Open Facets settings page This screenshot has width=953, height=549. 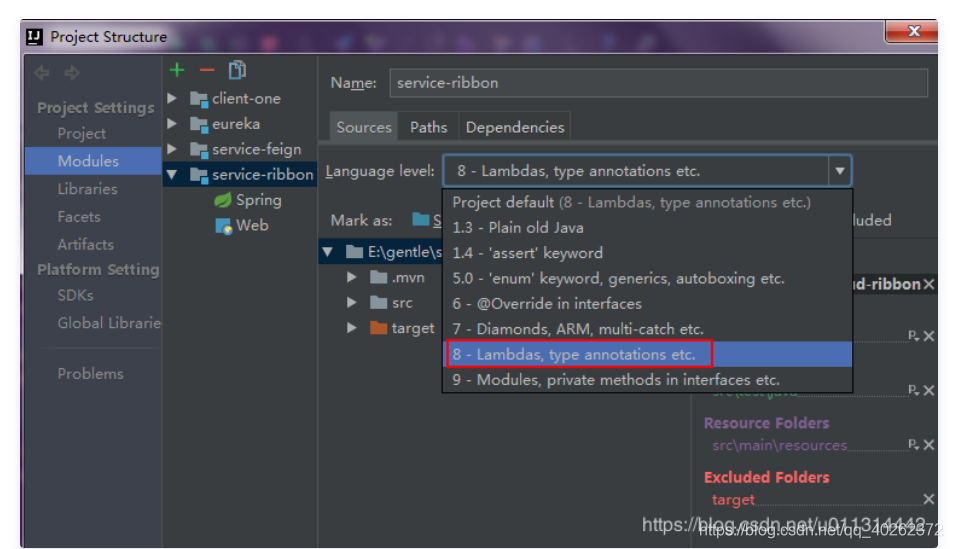pos(79,217)
